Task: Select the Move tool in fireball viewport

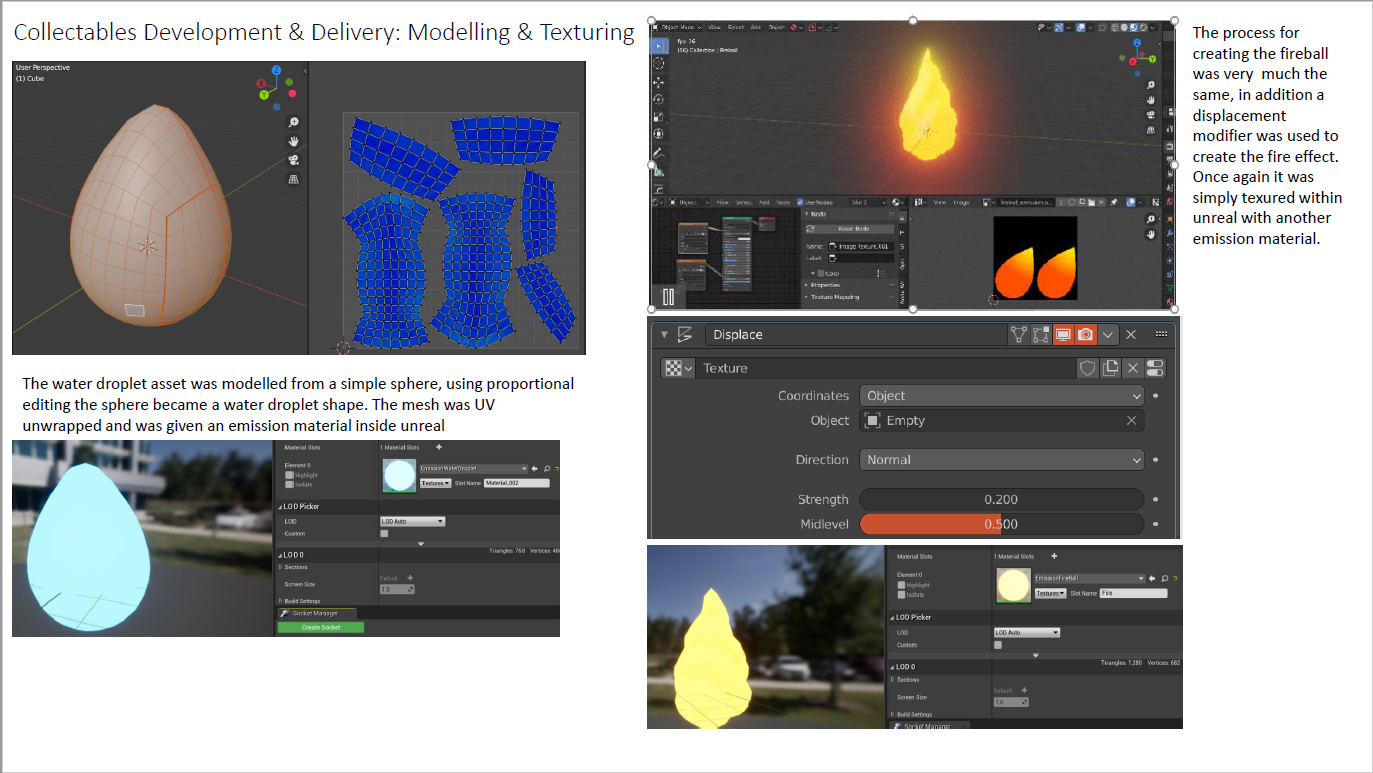Action: (658, 82)
